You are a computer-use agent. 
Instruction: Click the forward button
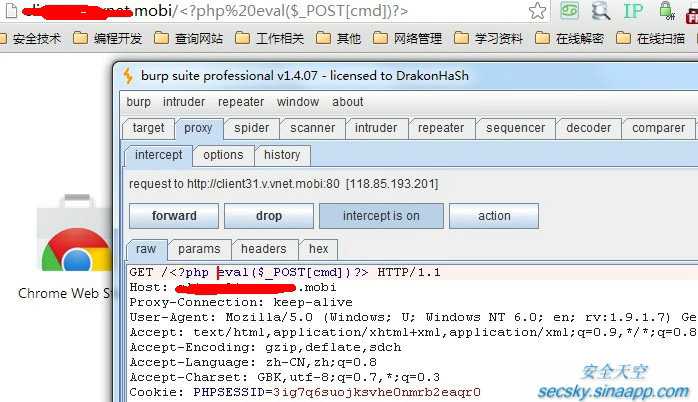pyautogui.click(x=174, y=216)
